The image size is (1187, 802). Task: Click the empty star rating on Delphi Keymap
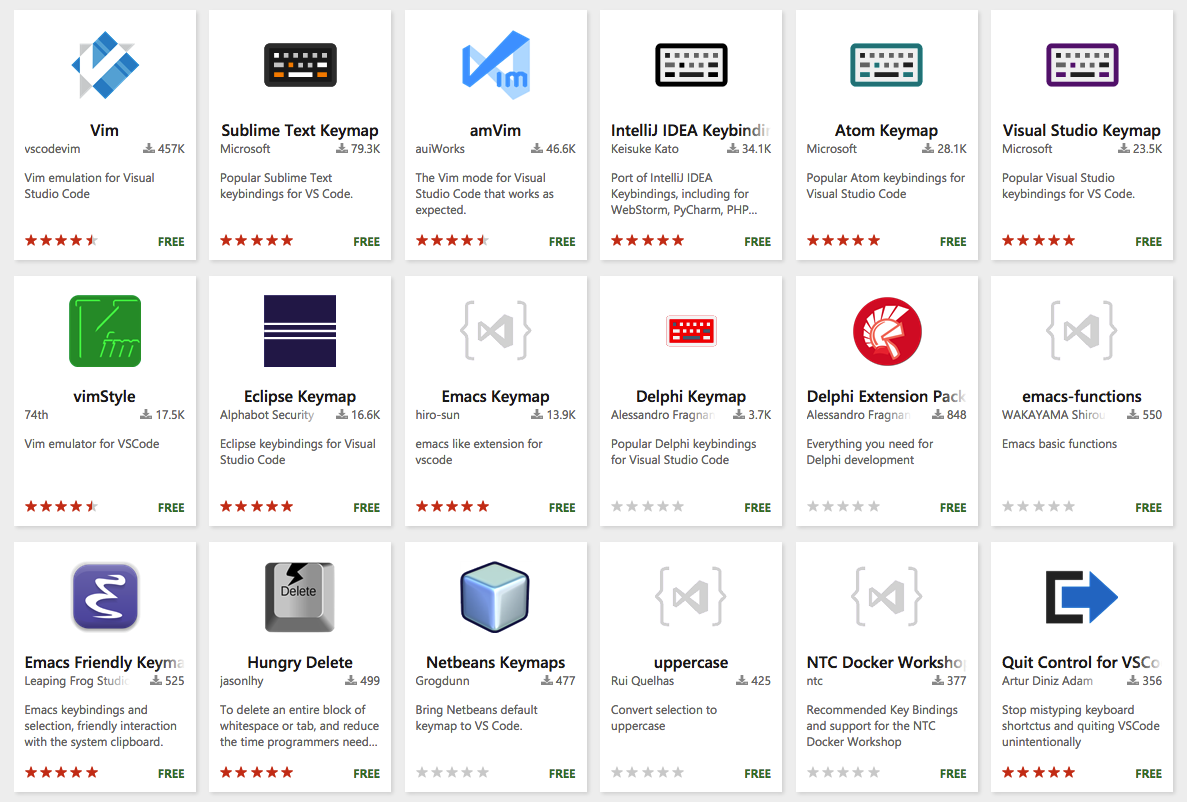pyautogui.click(x=647, y=507)
